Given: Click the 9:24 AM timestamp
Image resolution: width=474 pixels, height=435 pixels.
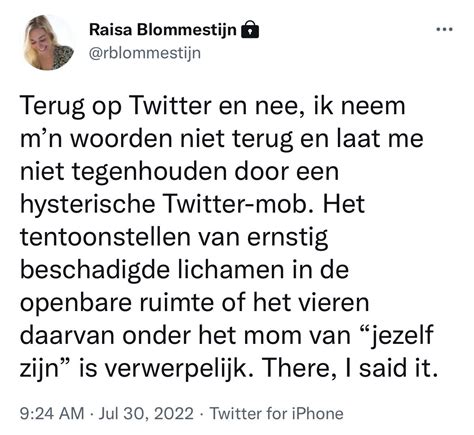Looking at the screenshot, I should click(x=52, y=413).
